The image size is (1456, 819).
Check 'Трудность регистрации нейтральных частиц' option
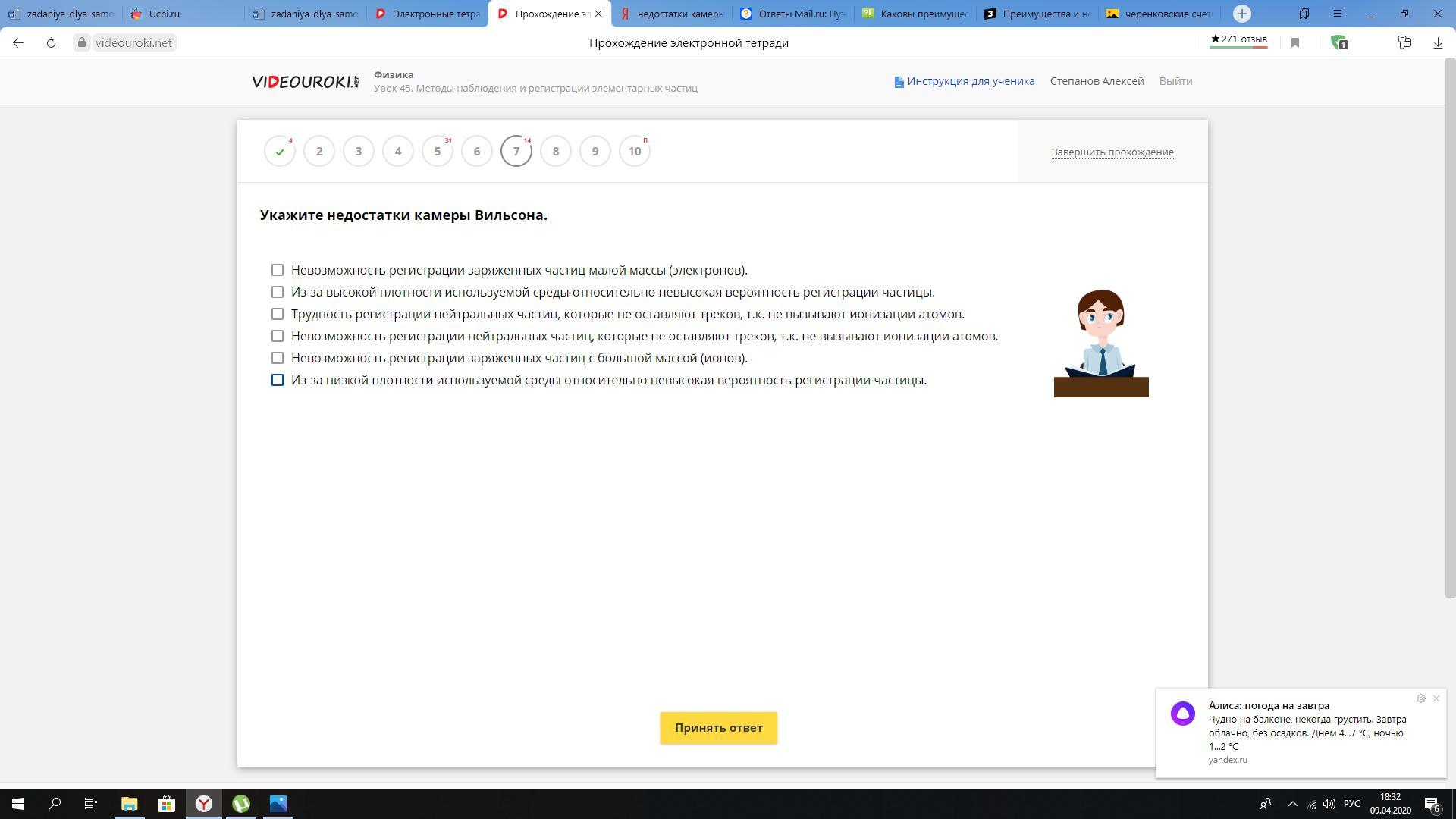(x=278, y=315)
